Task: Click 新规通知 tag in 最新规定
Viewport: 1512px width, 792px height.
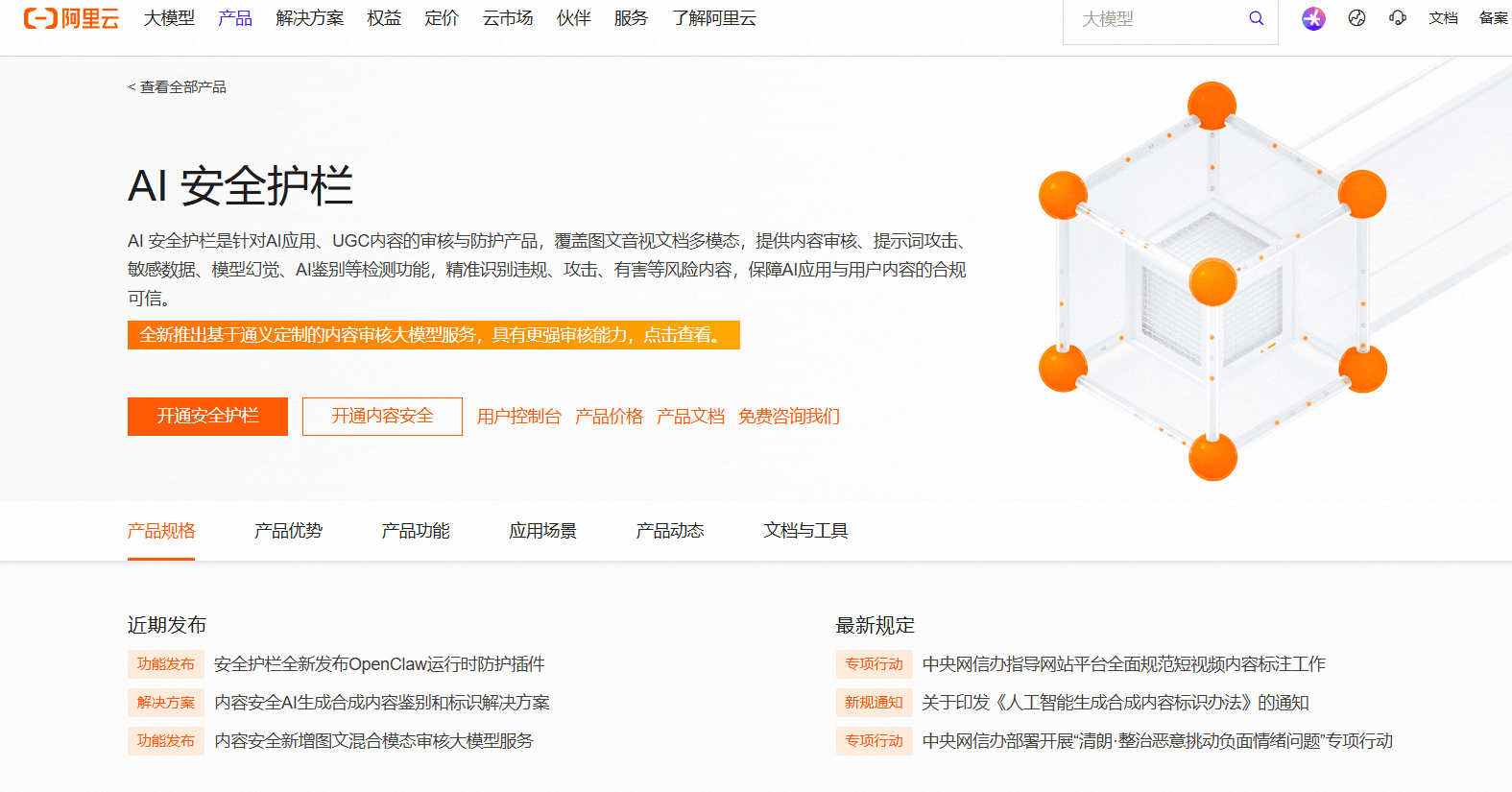Action: [874, 703]
